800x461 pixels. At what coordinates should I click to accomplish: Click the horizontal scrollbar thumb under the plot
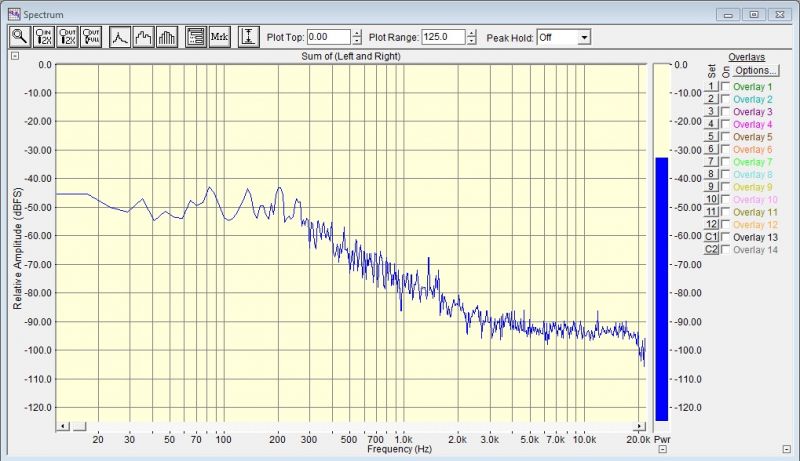point(79,426)
